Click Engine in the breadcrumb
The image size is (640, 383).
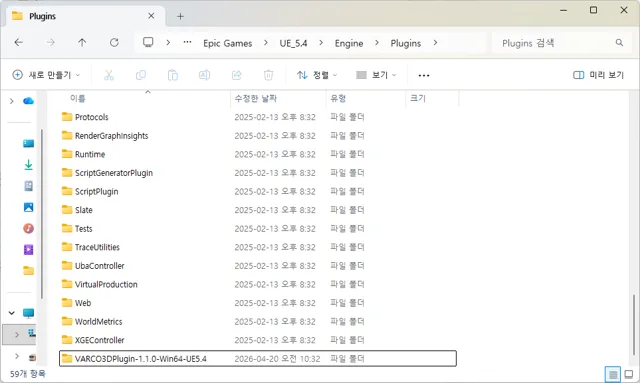(349, 43)
